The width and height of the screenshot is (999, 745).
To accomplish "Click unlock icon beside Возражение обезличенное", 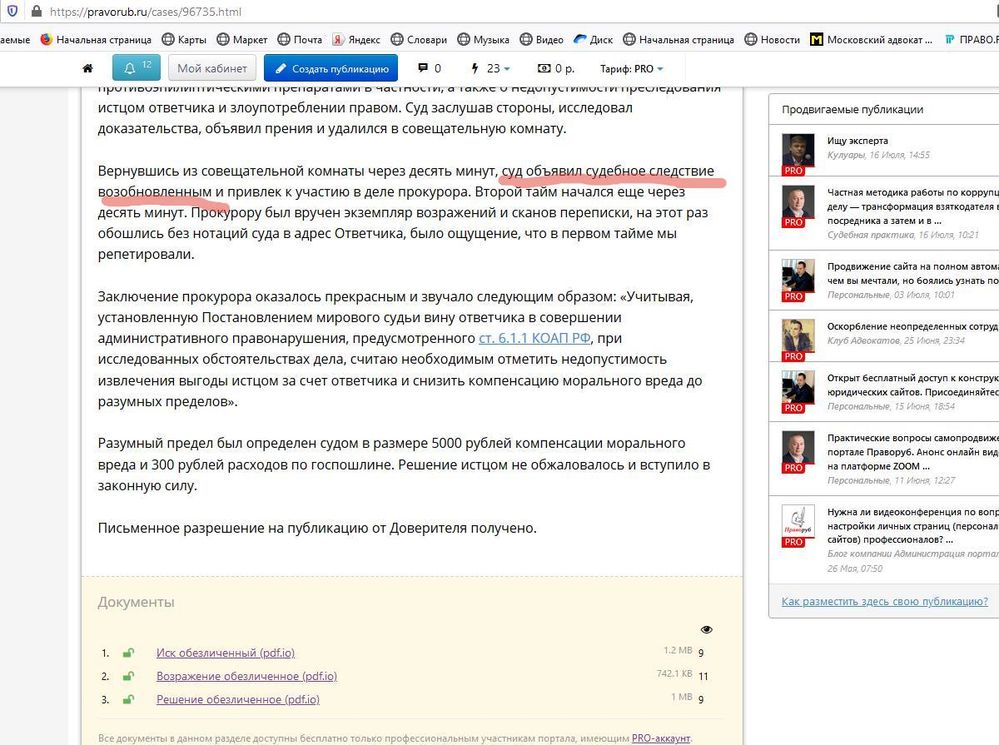I will [x=128, y=676].
